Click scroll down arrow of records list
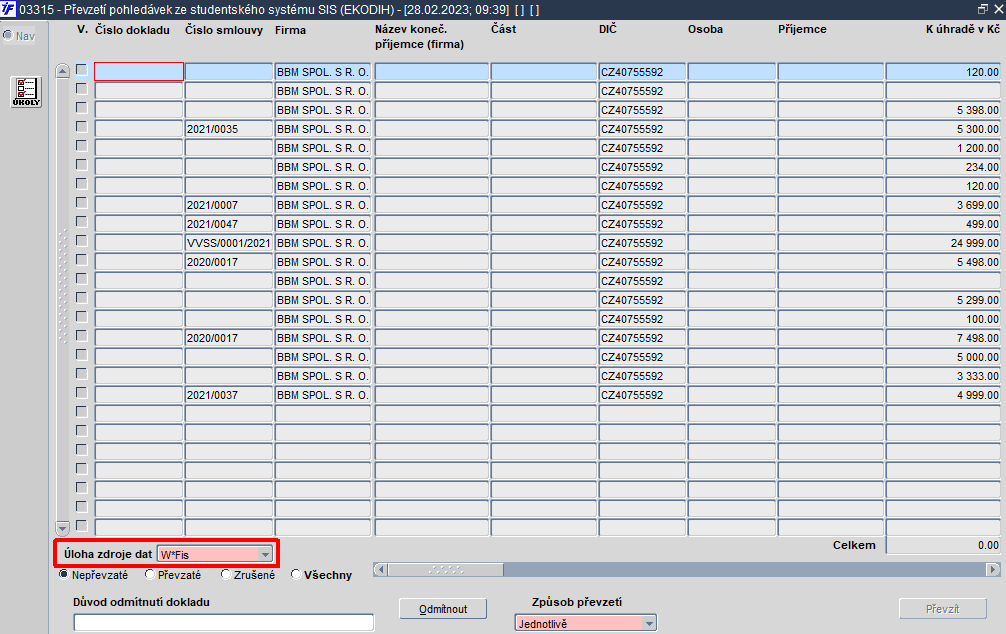This screenshot has width=1006, height=634. 62,528
